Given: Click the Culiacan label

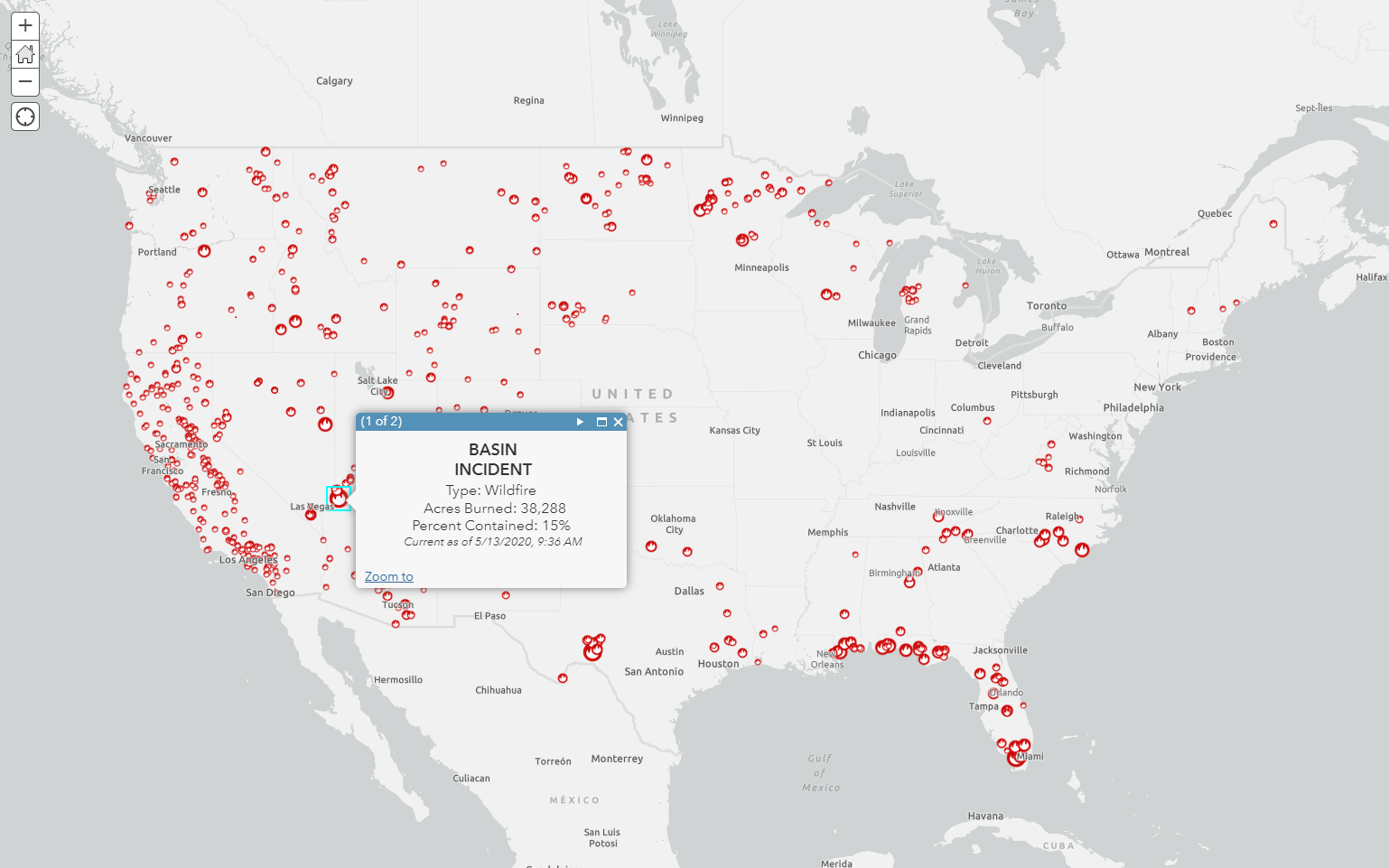Looking at the screenshot, I should (x=471, y=779).
